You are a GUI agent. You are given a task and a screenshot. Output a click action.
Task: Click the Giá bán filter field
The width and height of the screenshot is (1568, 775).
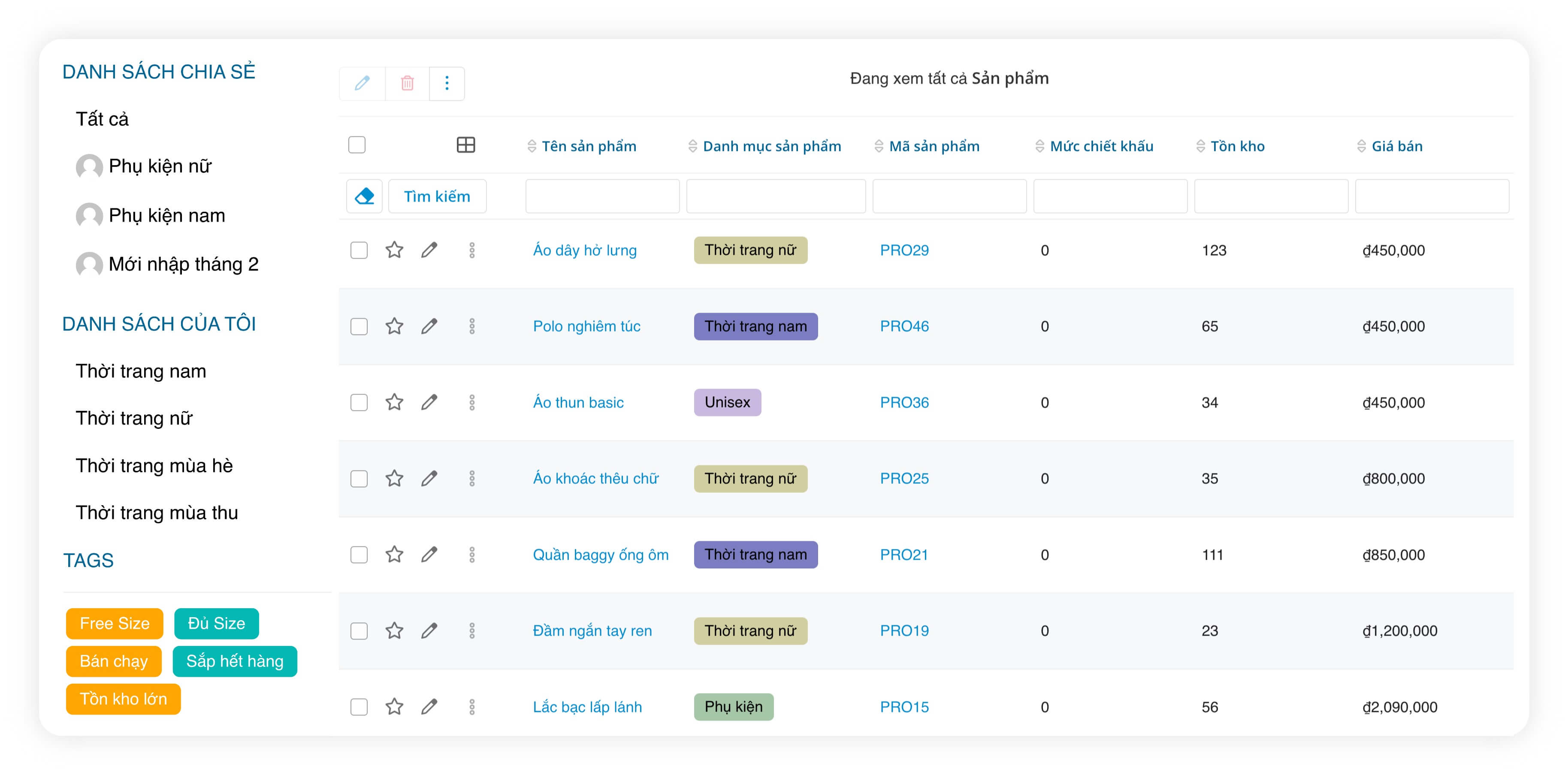[x=1432, y=196]
